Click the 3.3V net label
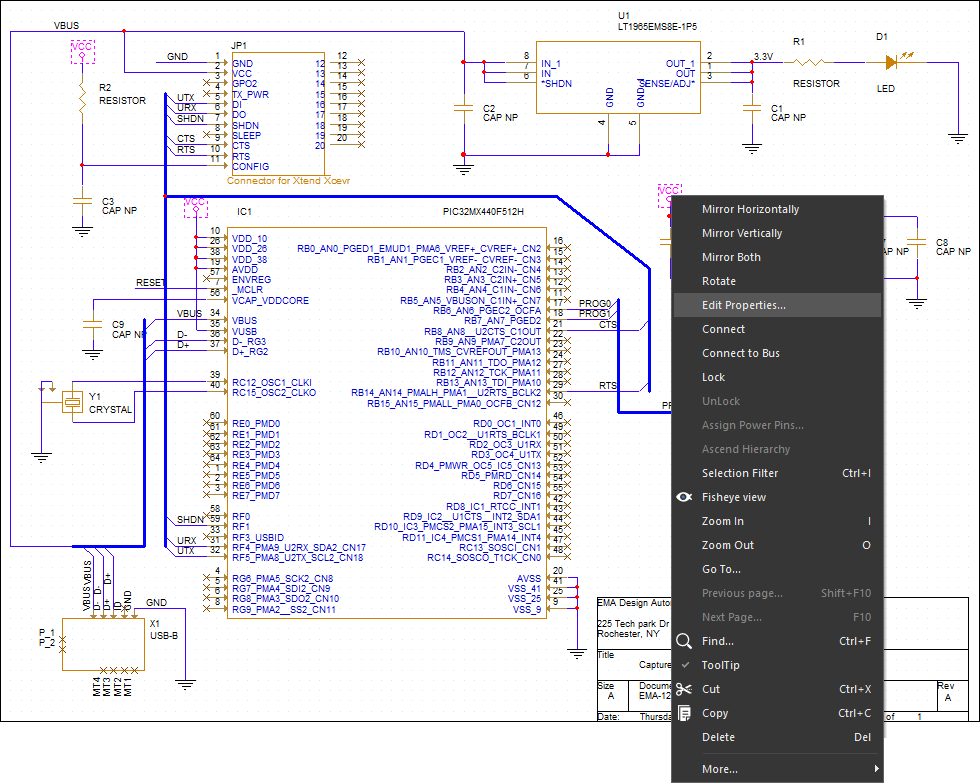The image size is (980, 783). tap(763, 56)
